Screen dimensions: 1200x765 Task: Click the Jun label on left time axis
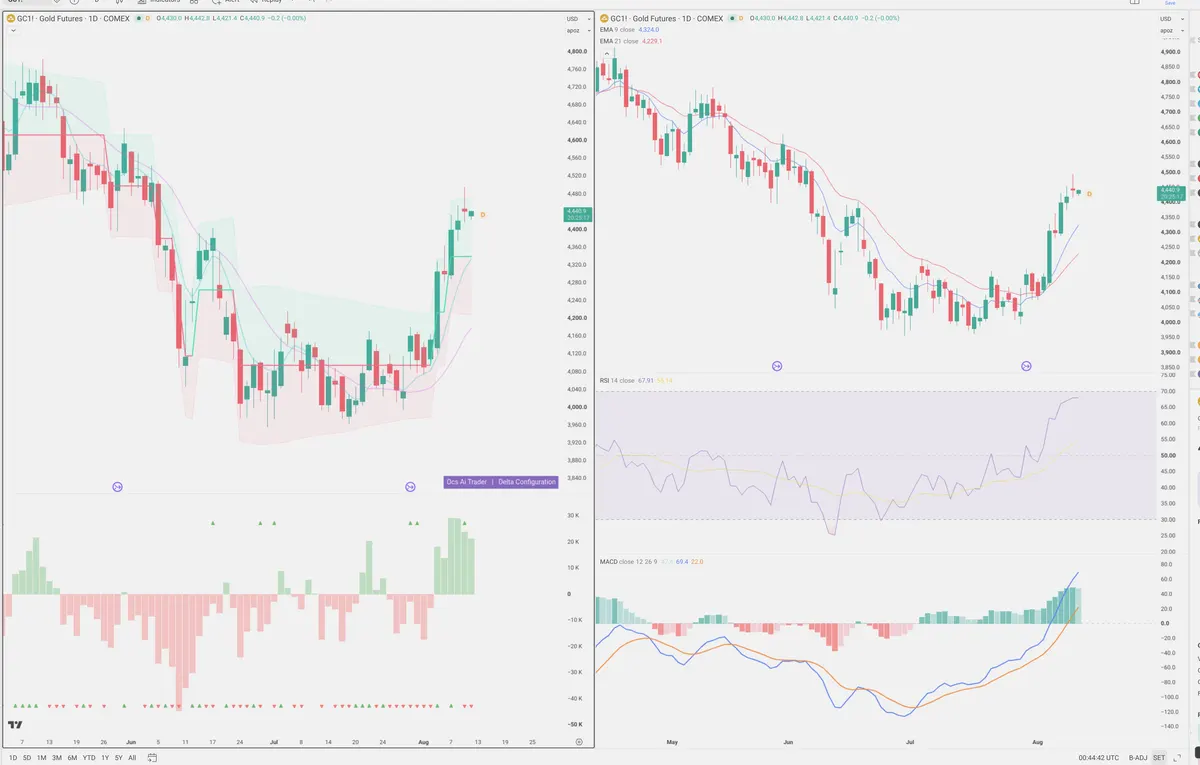pyautogui.click(x=131, y=742)
